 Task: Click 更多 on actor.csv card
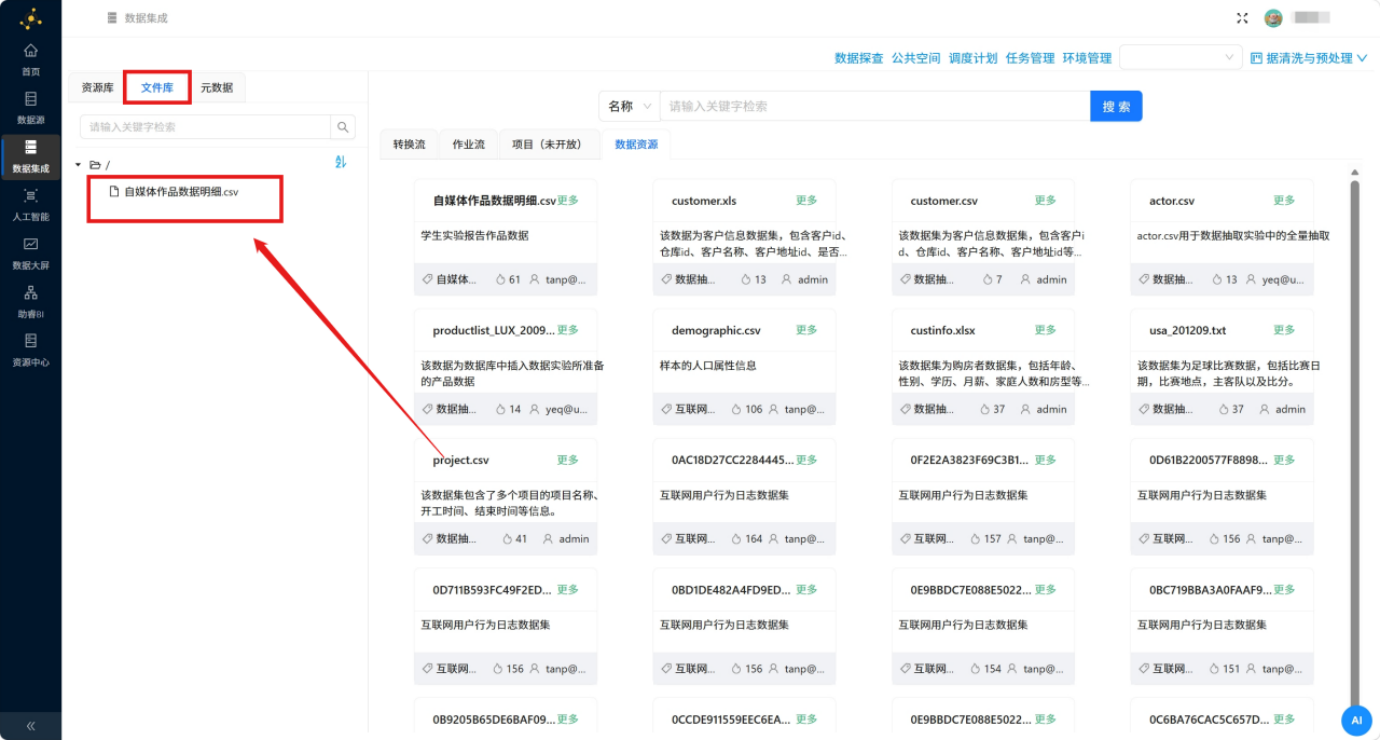click(1284, 201)
